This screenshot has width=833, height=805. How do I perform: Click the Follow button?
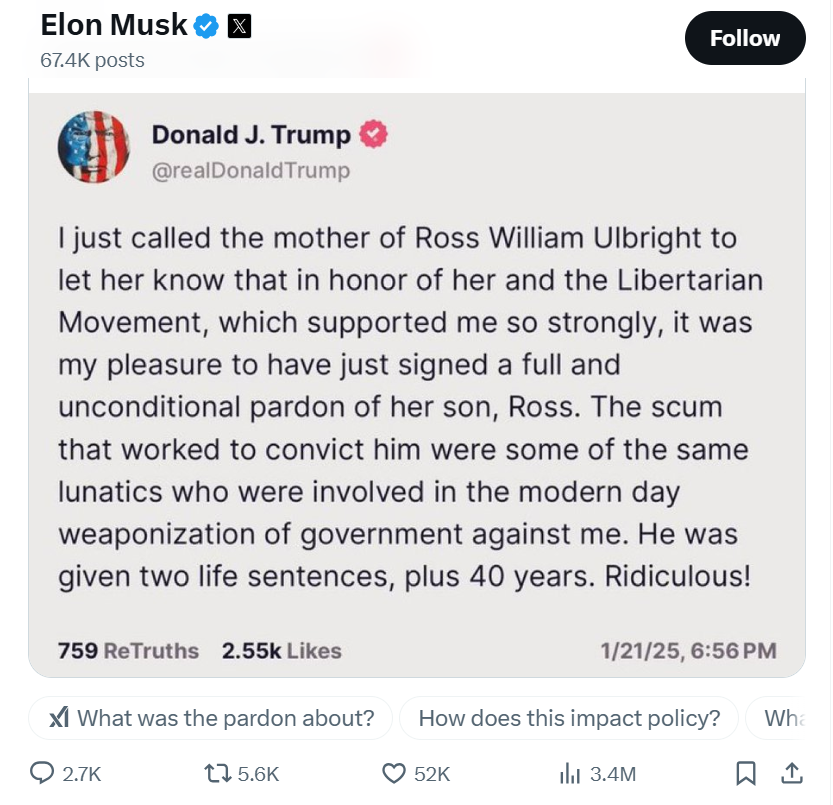tap(745, 38)
